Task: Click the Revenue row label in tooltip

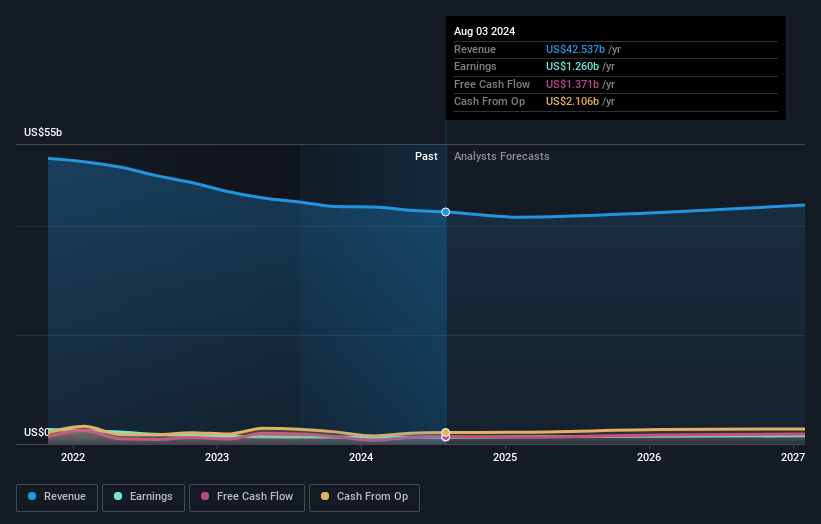Action: coord(475,49)
